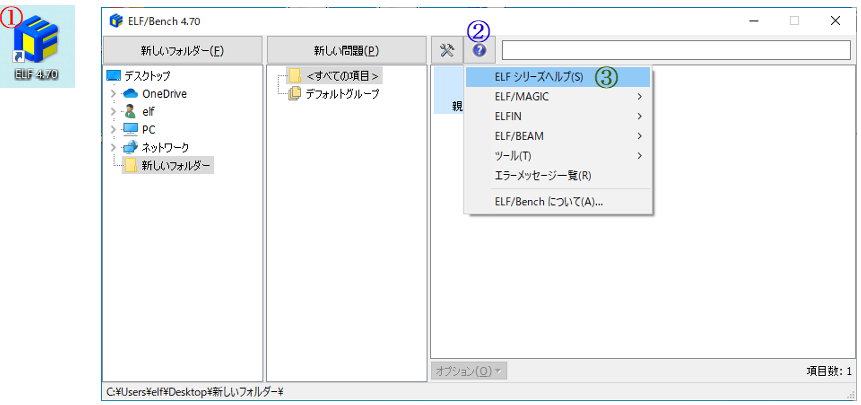This screenshot has width=861, height=405.
Task: Click the PC computer icon
Action: pyautogui.click(x=131, y=130)
